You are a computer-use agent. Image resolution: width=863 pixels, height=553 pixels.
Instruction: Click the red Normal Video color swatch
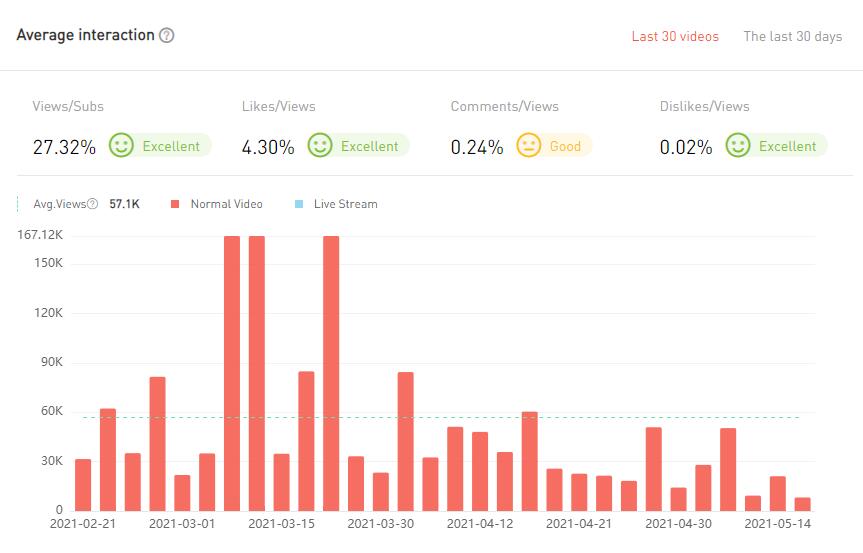pos(175,204)
